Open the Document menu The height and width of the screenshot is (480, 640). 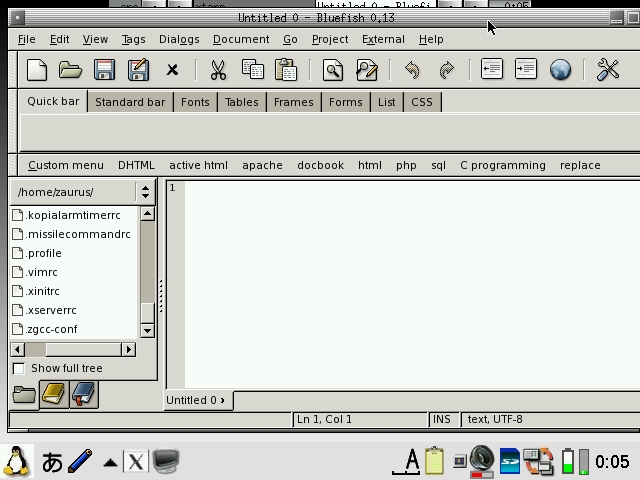point(241,39)
